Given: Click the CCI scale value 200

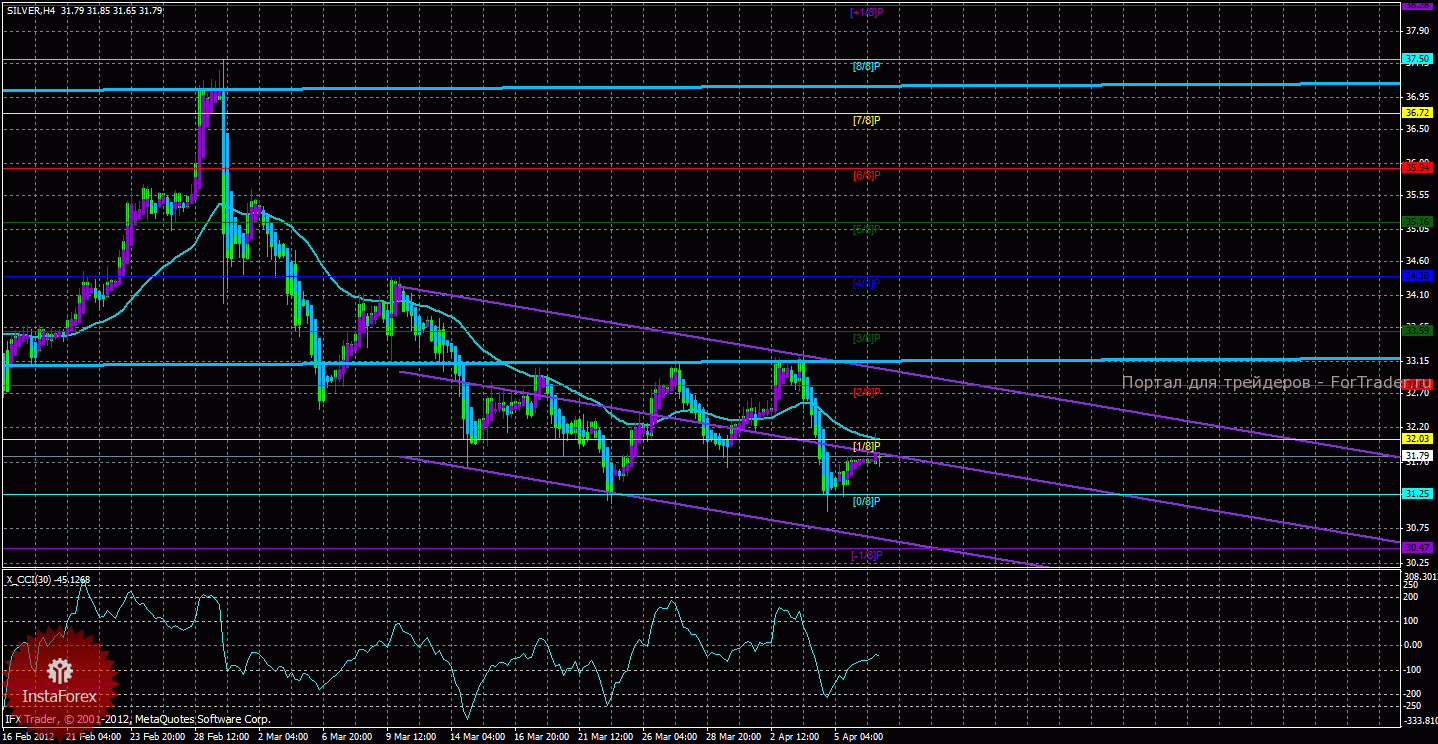Looking at the screenshot, I should pyautogui.click(x=1413, y=597).
